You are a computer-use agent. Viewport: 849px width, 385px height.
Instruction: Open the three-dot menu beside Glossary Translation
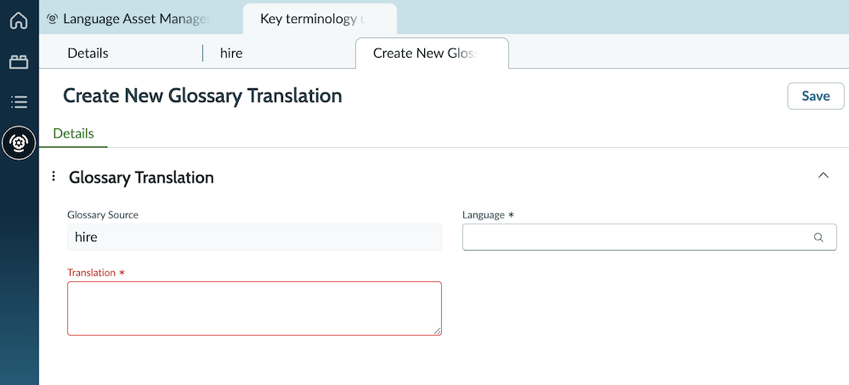53,177
